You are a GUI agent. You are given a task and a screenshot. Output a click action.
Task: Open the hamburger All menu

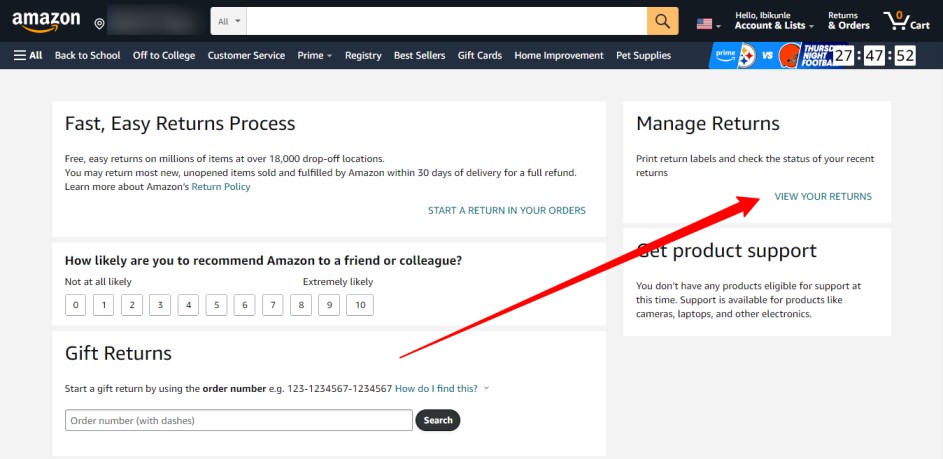pos(28,55)
